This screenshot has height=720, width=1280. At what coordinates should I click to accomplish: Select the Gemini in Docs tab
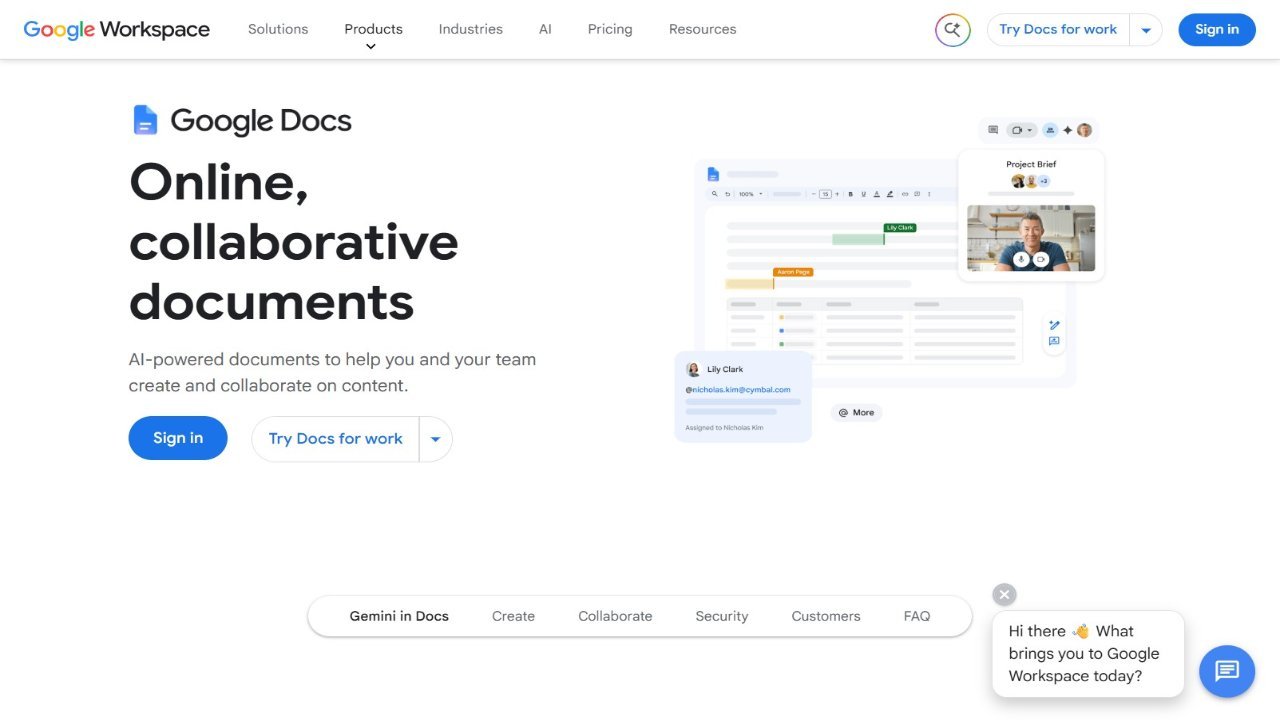(x=399, y=616)
